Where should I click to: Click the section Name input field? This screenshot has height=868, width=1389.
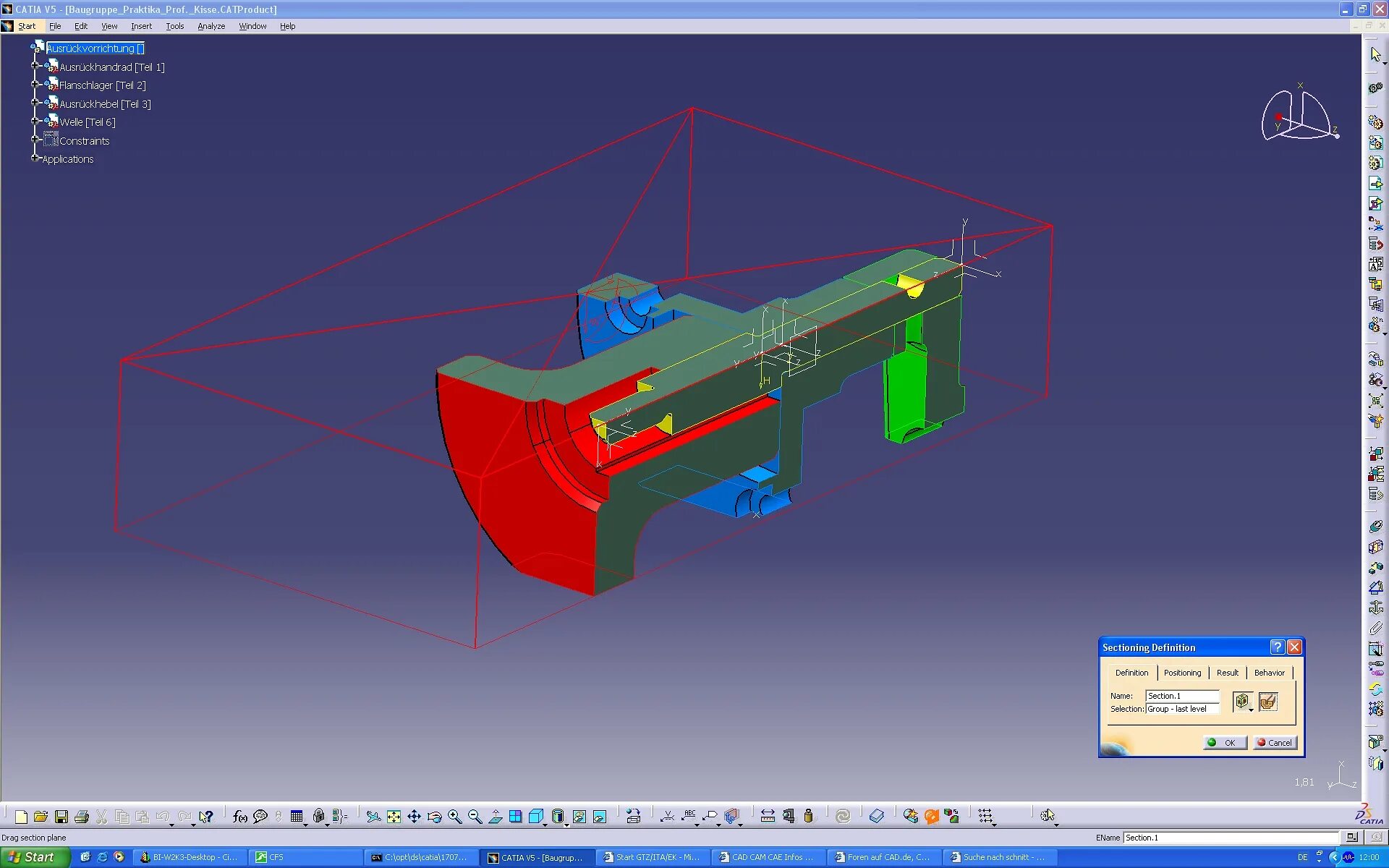pos(1181,696)
